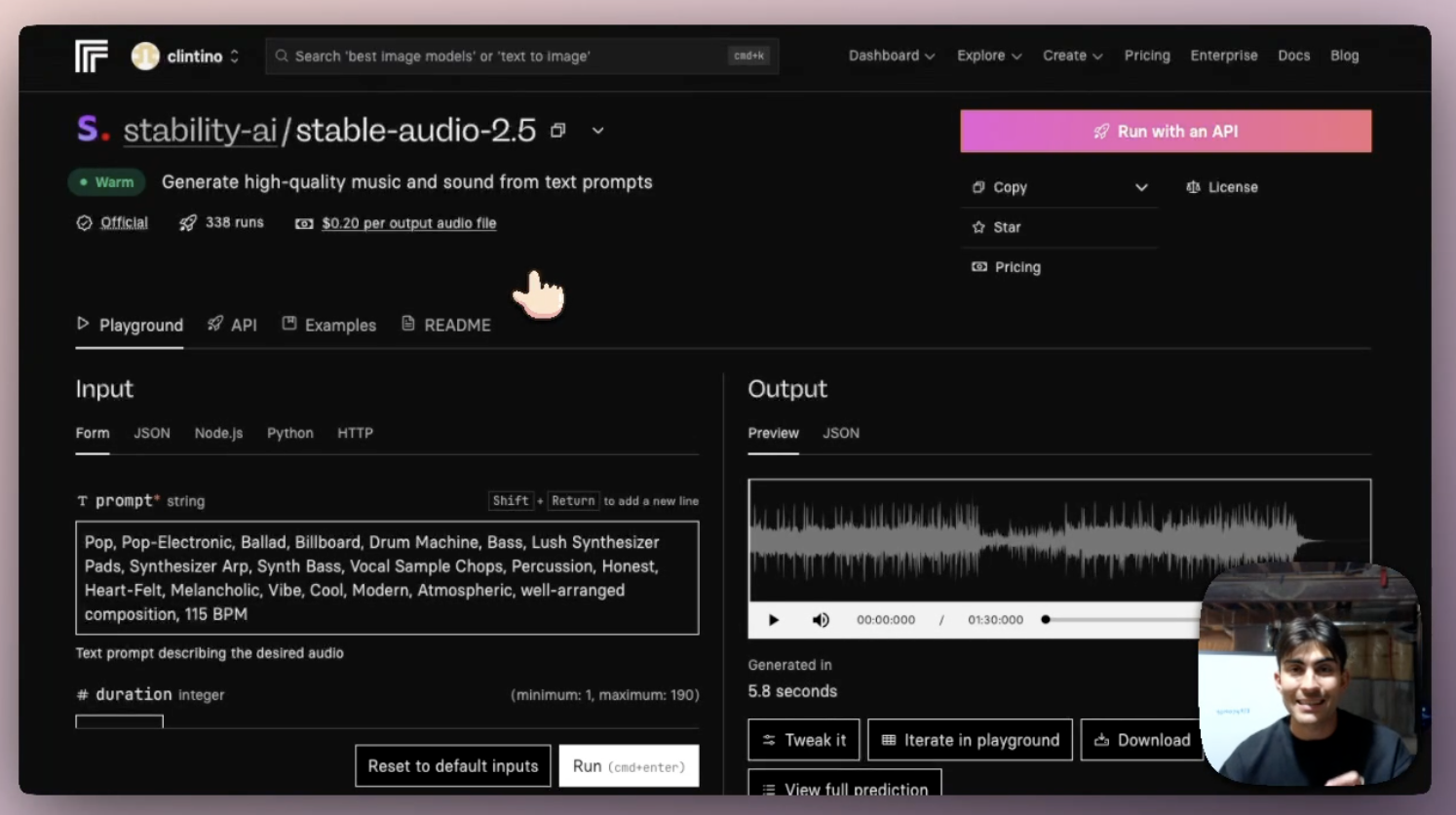
Task: Expand the clintino account switcher
Action: click(235, 57)
